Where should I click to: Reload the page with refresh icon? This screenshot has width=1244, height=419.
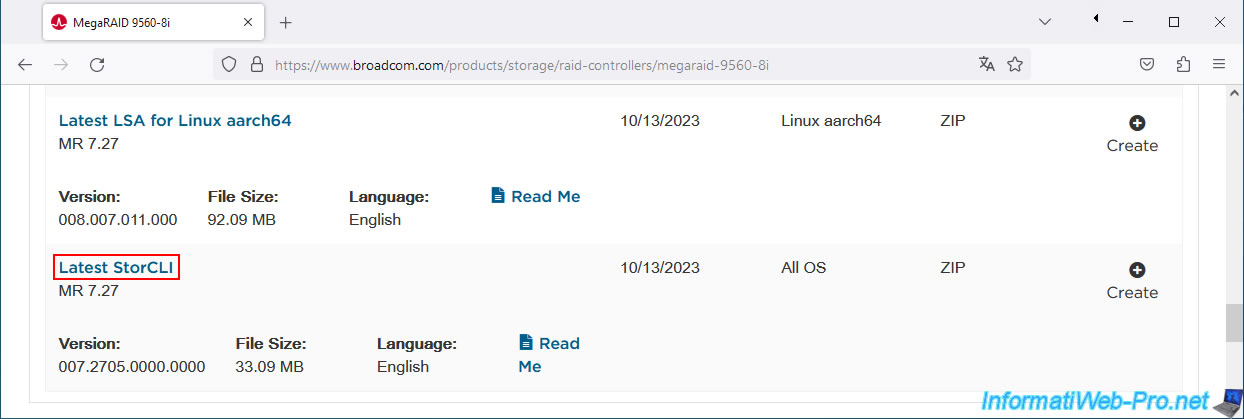97,64
